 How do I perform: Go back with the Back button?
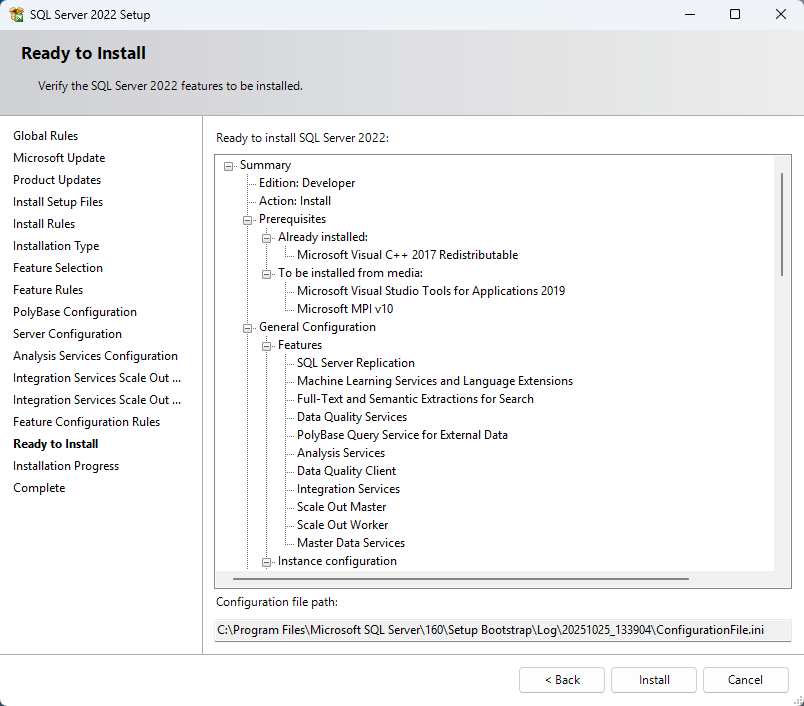[x=562, y=680]
